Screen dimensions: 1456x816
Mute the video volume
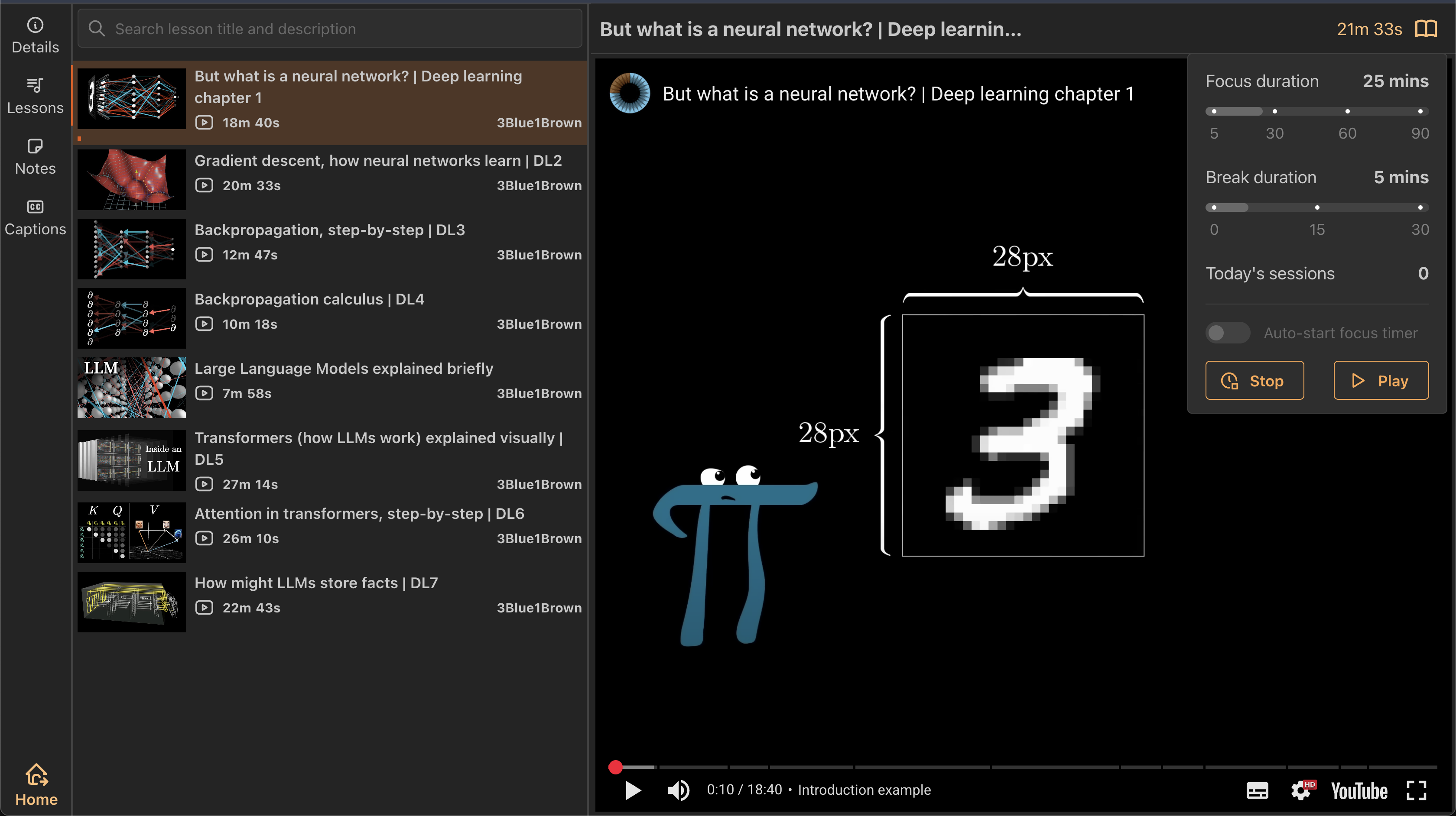tap(679, 790)
